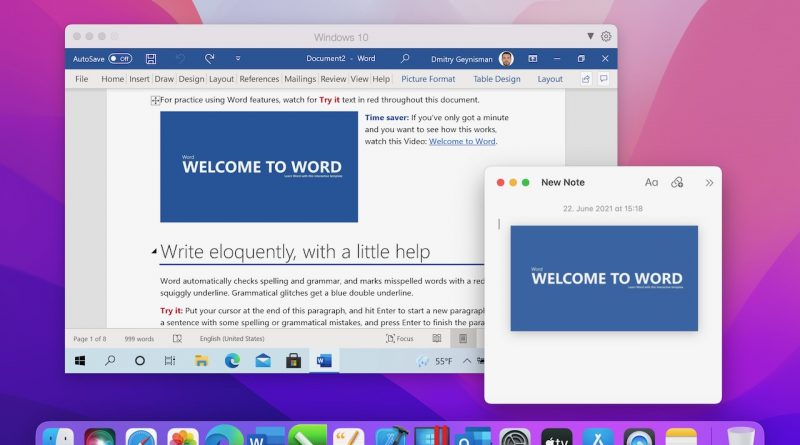Switch to the Review tab

pyautogui.click(x=333, y=79)
